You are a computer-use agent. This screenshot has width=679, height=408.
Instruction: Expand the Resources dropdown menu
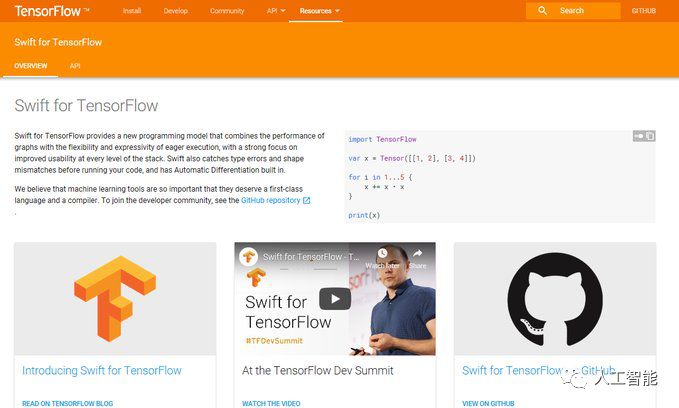pyautogui.click(x=320, y=11)
